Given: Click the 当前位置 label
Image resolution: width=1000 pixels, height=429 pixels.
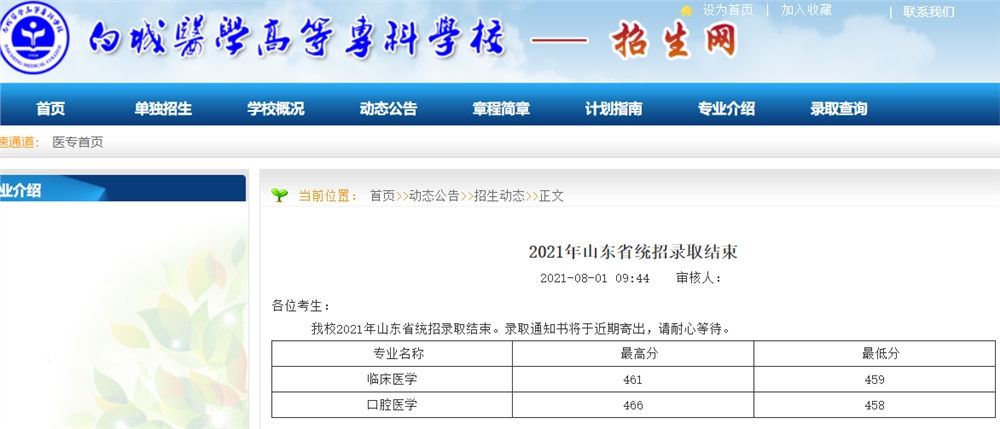Looking at the screenshot, I should [328, 196].
